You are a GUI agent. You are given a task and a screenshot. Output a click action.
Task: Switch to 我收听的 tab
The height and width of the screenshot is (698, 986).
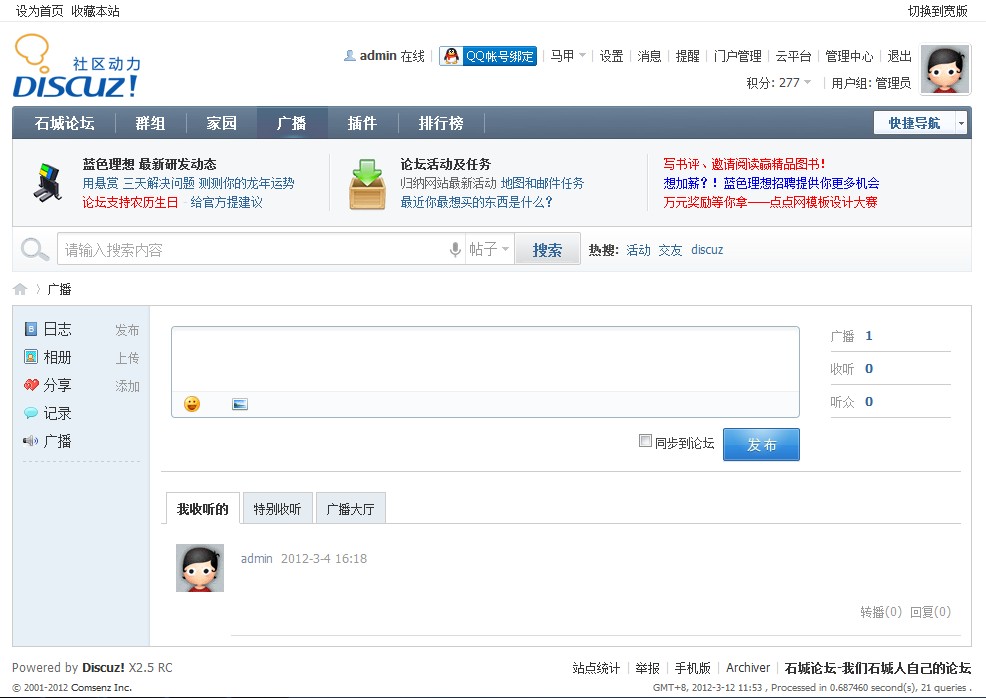pyautogui.click(x=202, y=508)
